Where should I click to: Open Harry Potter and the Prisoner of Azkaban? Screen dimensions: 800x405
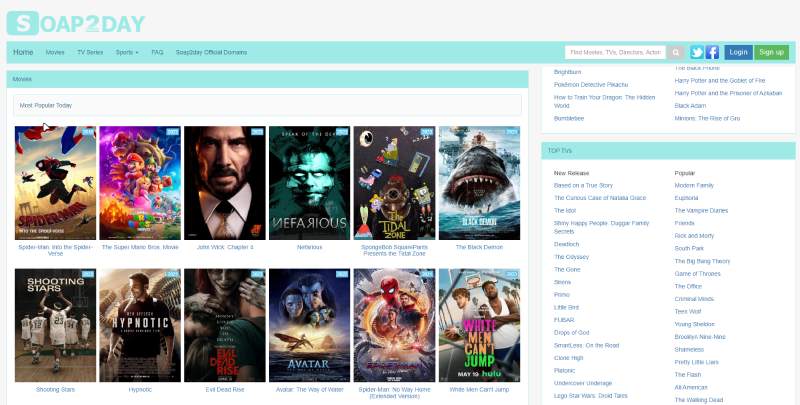tap(728, 93)
